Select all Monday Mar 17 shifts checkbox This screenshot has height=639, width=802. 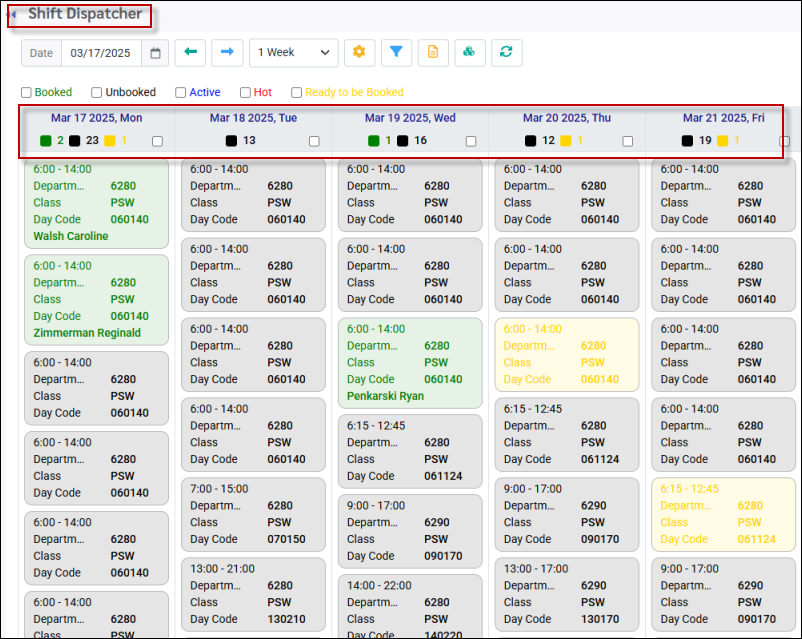click(x=158, y=141)
